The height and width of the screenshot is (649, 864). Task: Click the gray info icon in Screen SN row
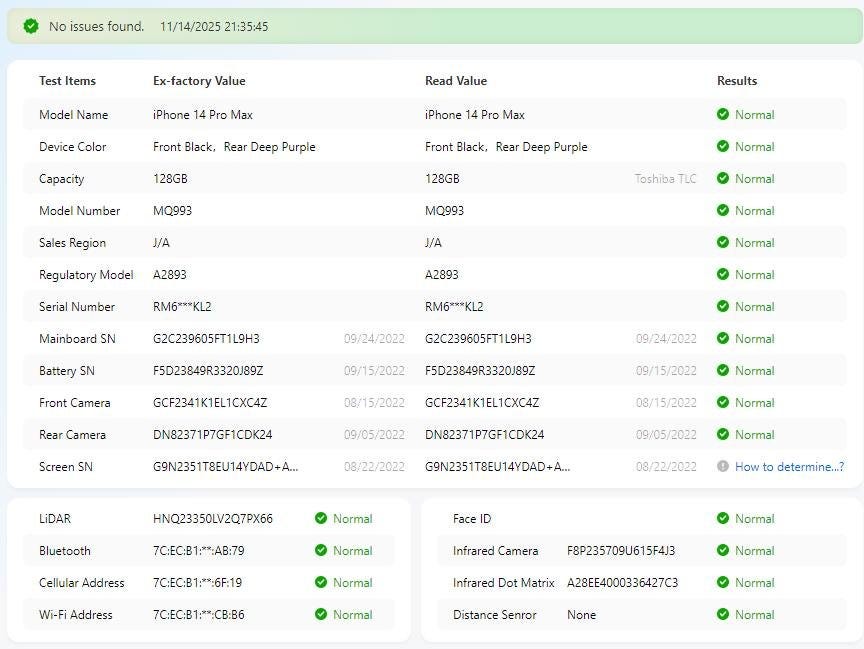(x=723, y=467)
